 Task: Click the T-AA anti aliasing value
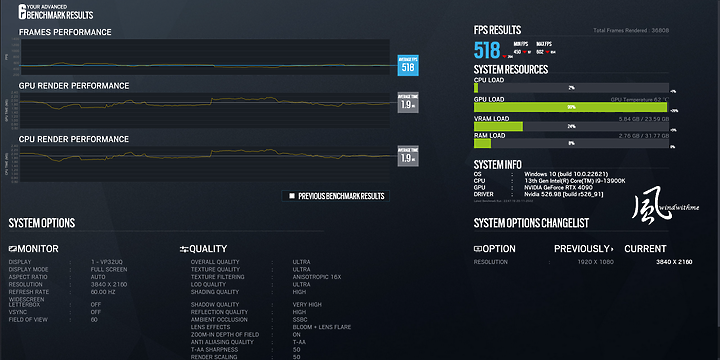(x=299, y=342)
